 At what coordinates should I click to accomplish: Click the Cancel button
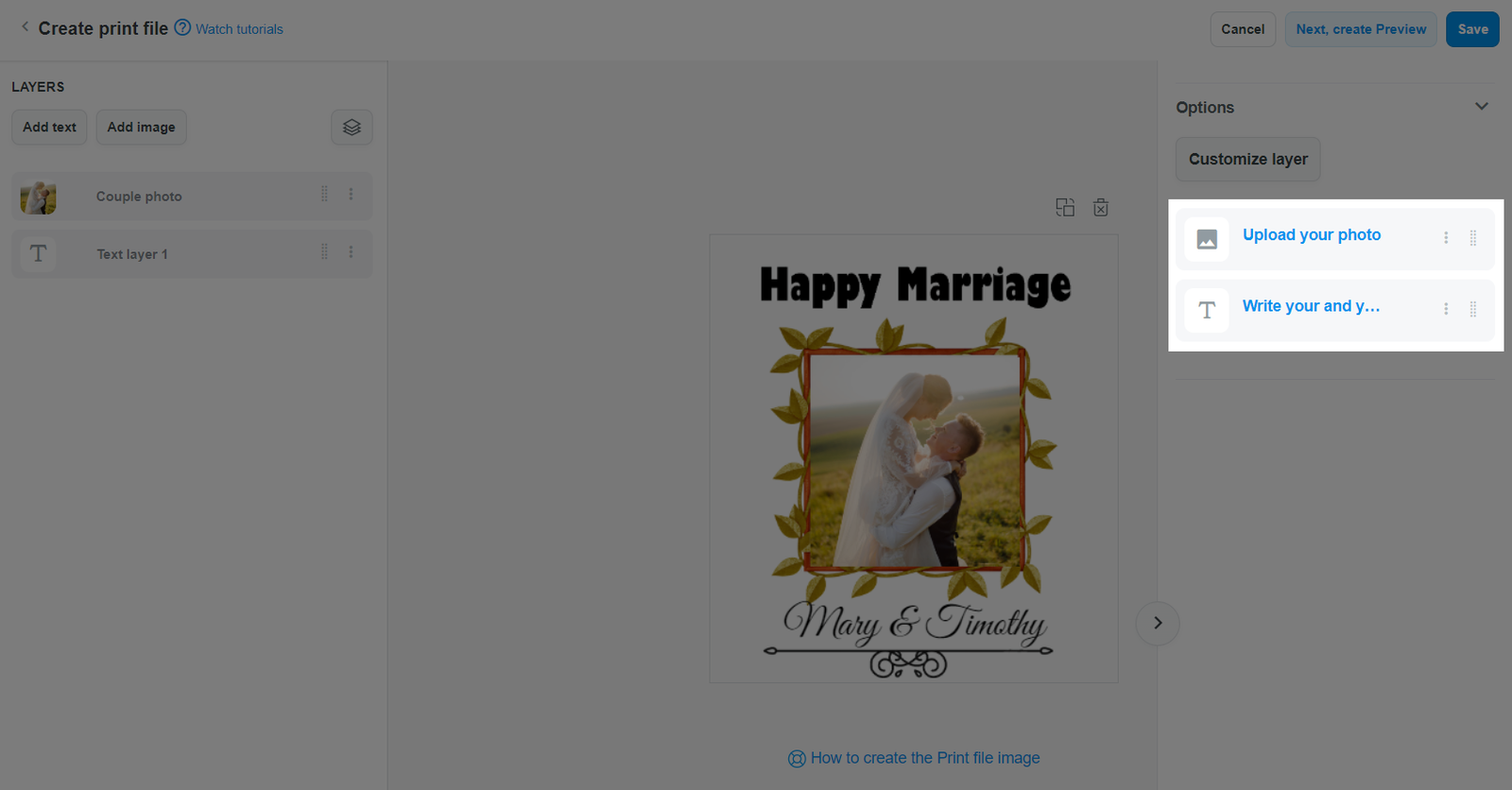[1243, 29]
